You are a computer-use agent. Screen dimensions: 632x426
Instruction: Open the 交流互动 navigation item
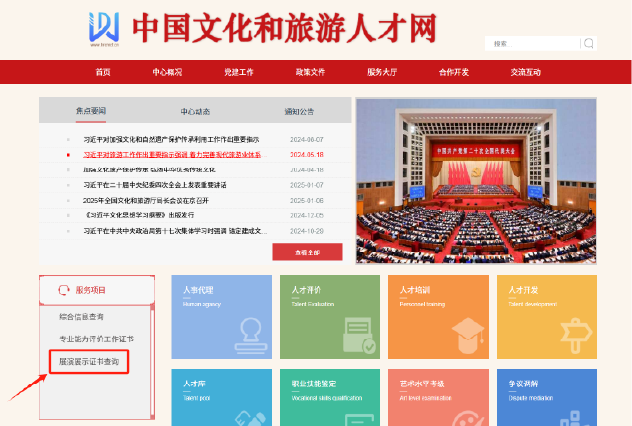(x=526, y=72)
